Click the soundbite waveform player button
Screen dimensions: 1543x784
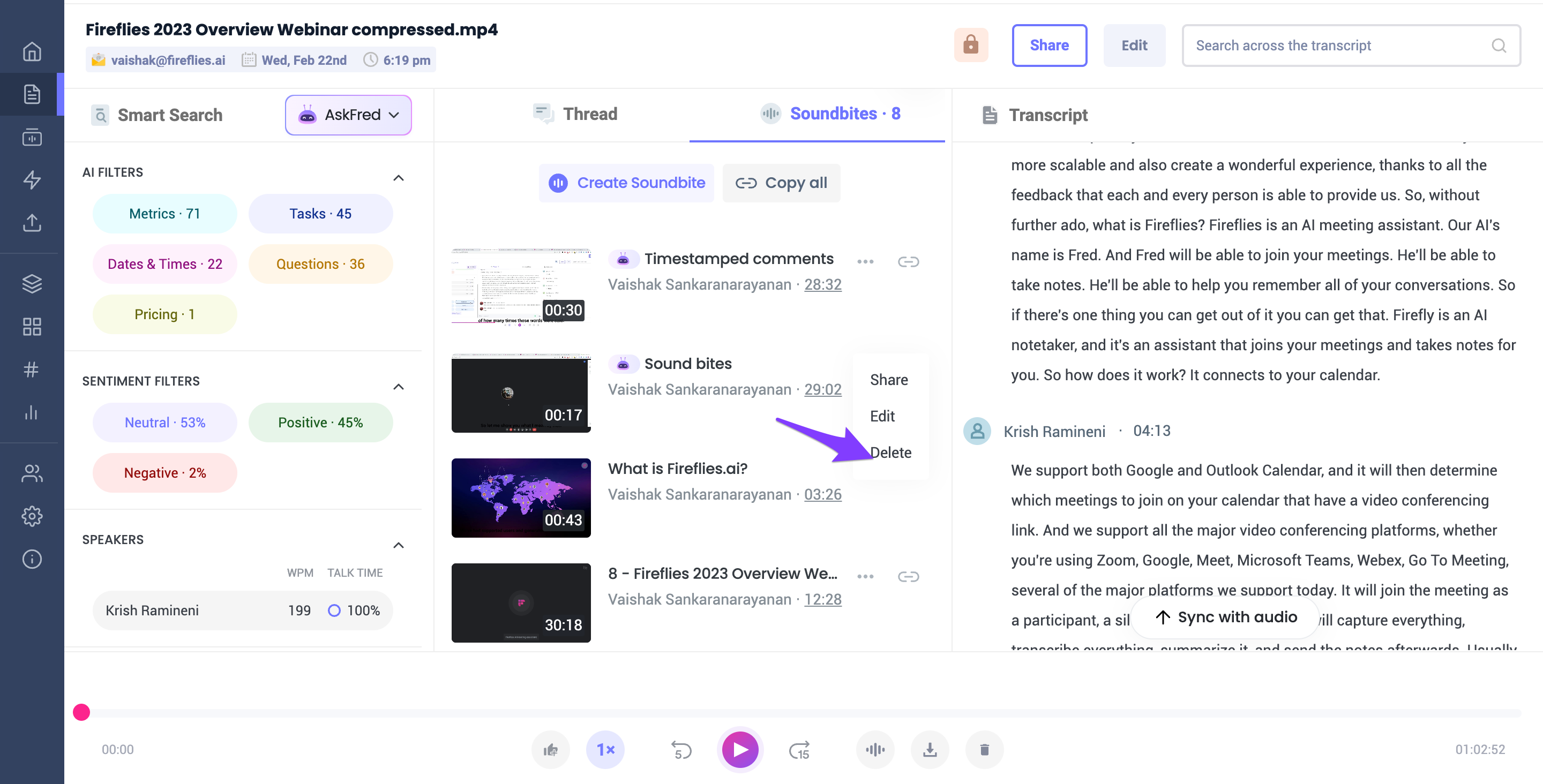(x=875, y=749)
